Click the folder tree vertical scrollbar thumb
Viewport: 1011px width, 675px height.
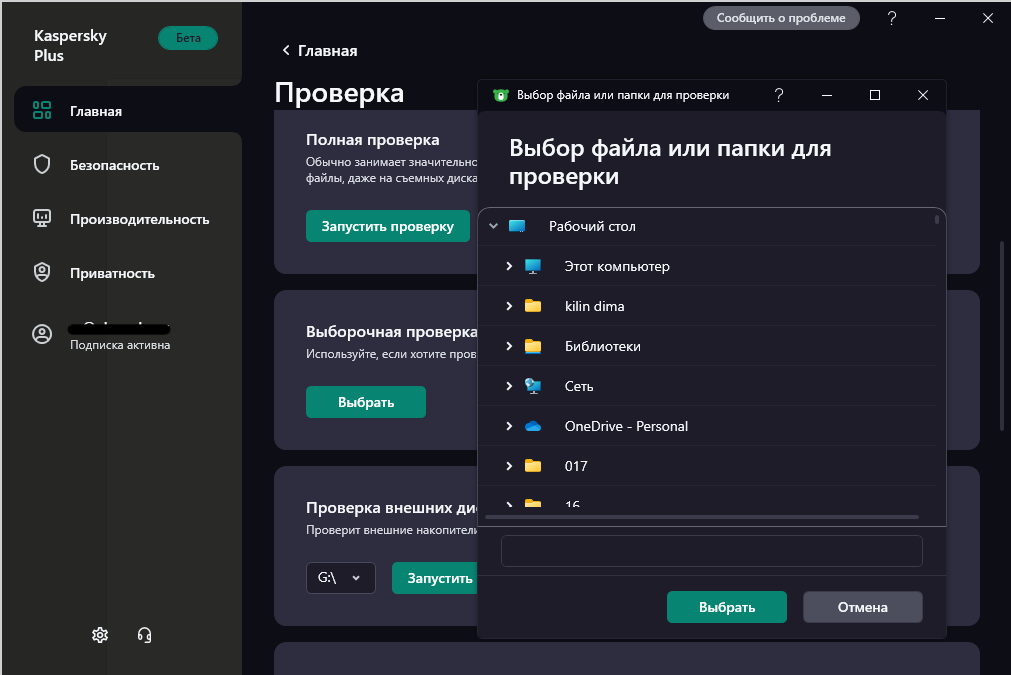pyautogui.click(x=936, y=220)
